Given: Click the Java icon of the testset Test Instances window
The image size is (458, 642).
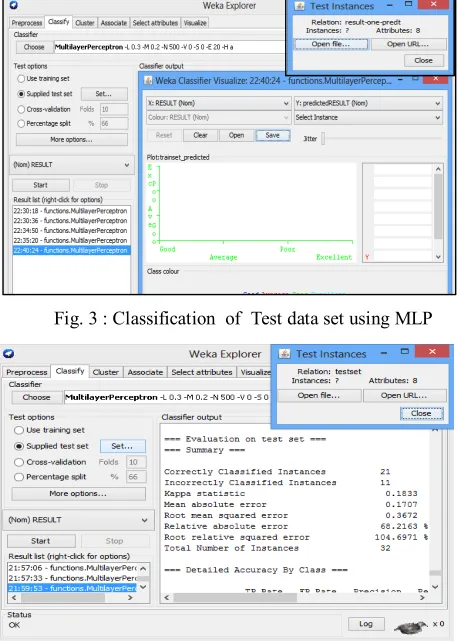Looking at the screenshot, I should pos(284,353).
